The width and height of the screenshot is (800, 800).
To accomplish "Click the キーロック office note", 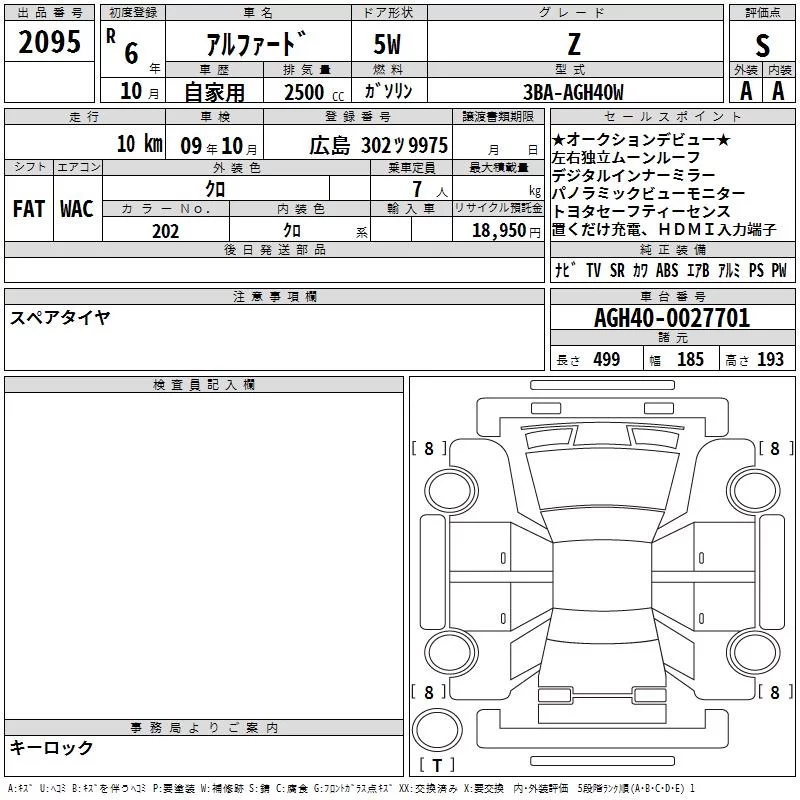I will pyautogui.click(x=52, y=748).
